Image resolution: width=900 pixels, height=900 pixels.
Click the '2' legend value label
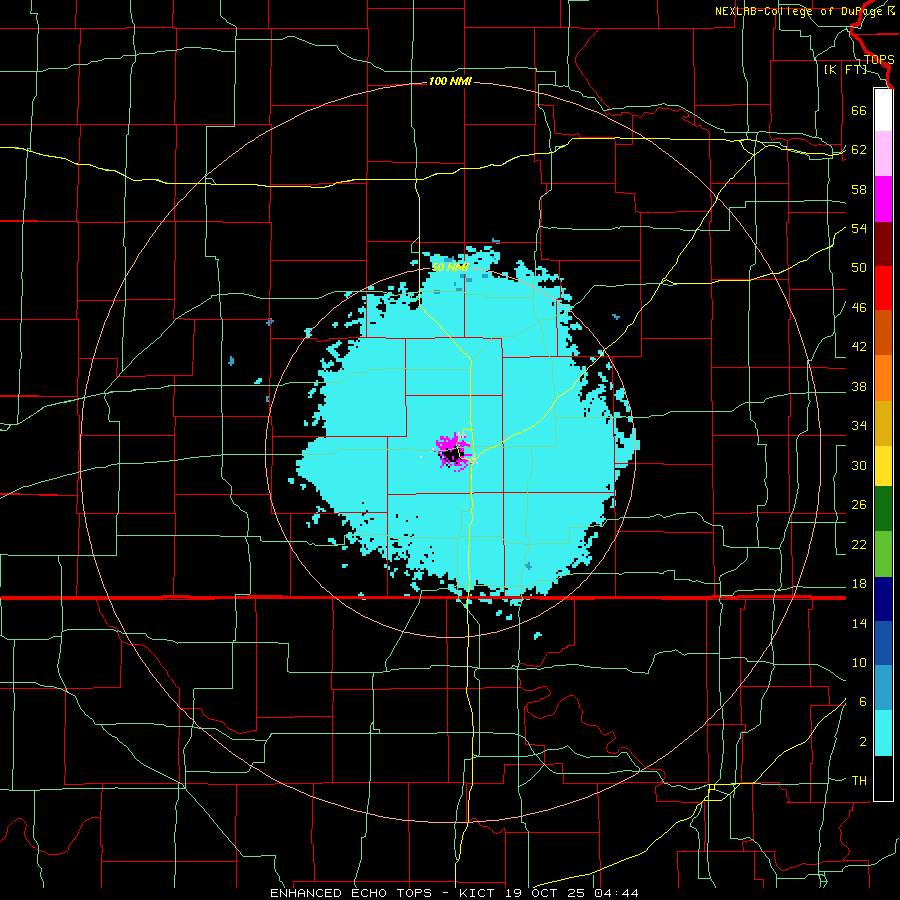(x=863, y=742)
